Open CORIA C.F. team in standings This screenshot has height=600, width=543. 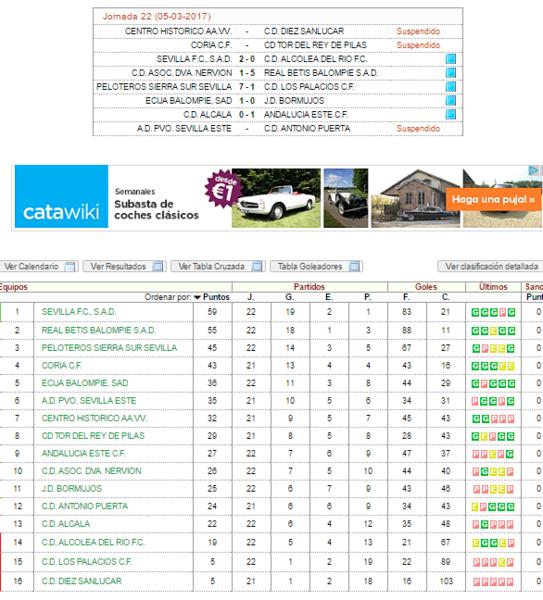click(x=61, y=365)
